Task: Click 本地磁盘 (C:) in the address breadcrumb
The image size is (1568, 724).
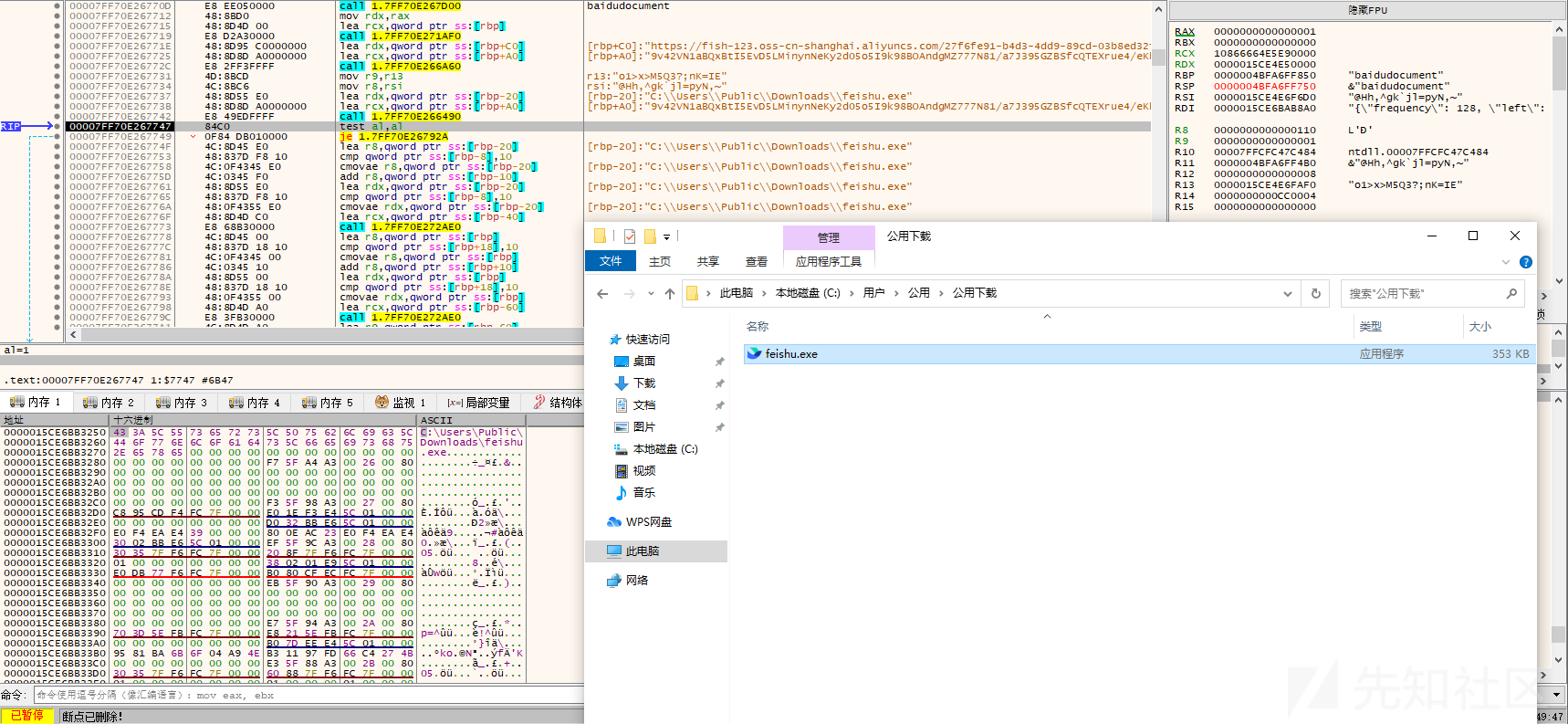Action: click(808, 293)
